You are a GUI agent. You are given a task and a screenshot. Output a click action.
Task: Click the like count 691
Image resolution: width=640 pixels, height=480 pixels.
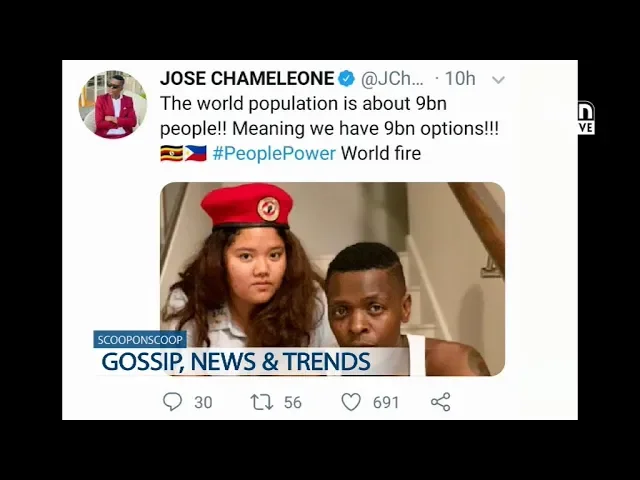click(386, 402)
